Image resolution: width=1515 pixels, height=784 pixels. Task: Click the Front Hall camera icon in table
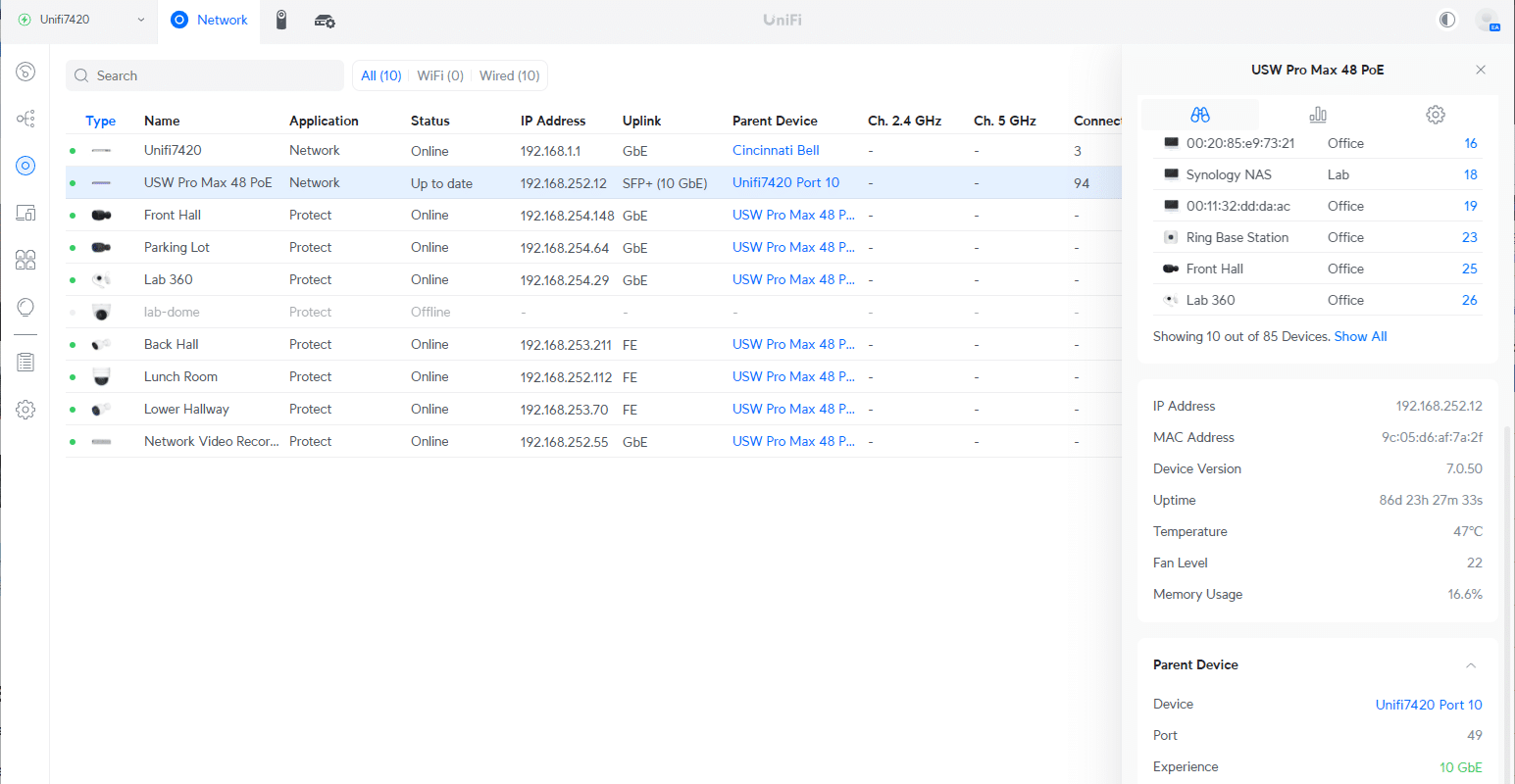point(101,215)
